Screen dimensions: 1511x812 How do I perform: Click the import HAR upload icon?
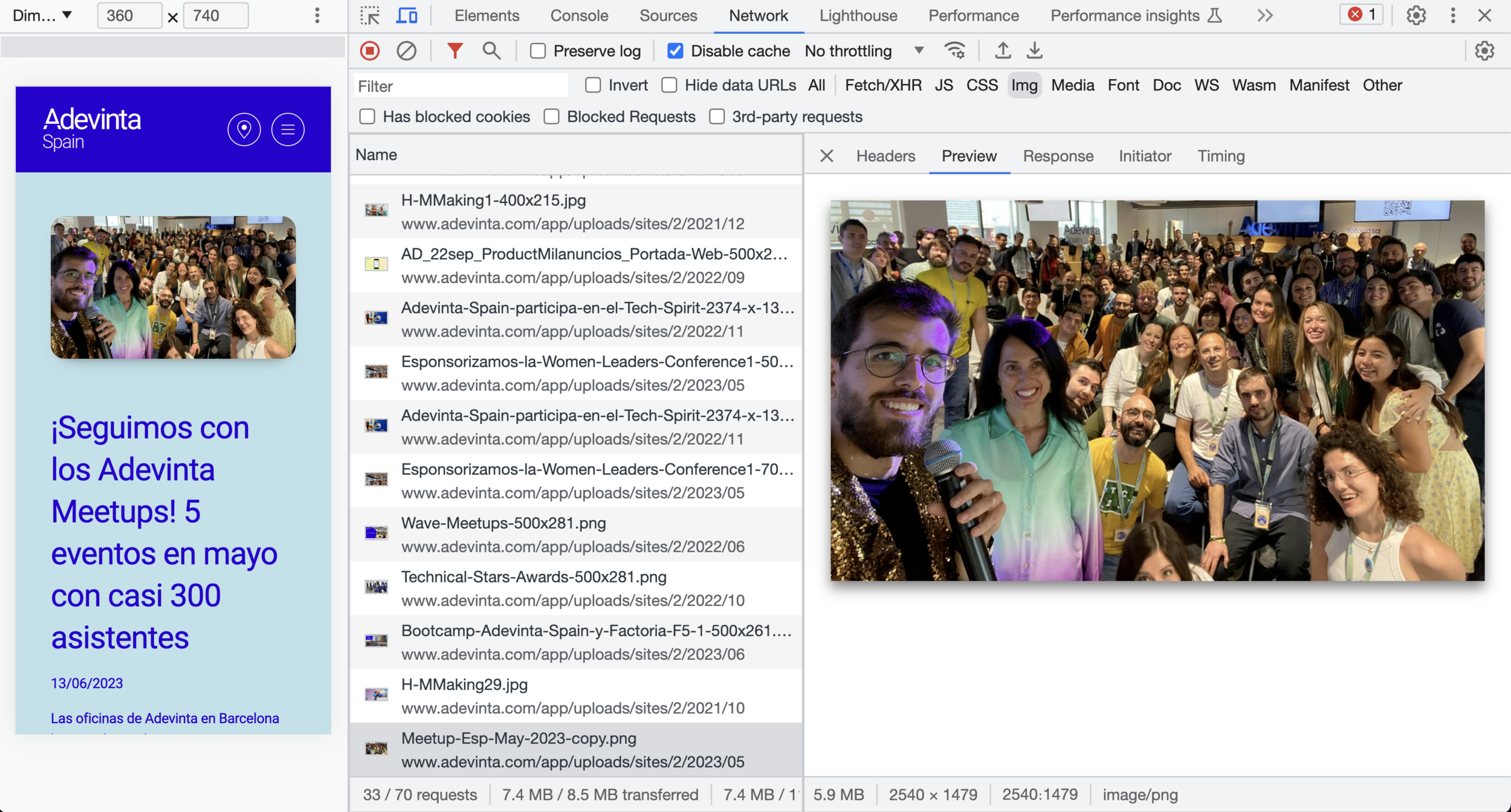click(x=1003, y=51)
